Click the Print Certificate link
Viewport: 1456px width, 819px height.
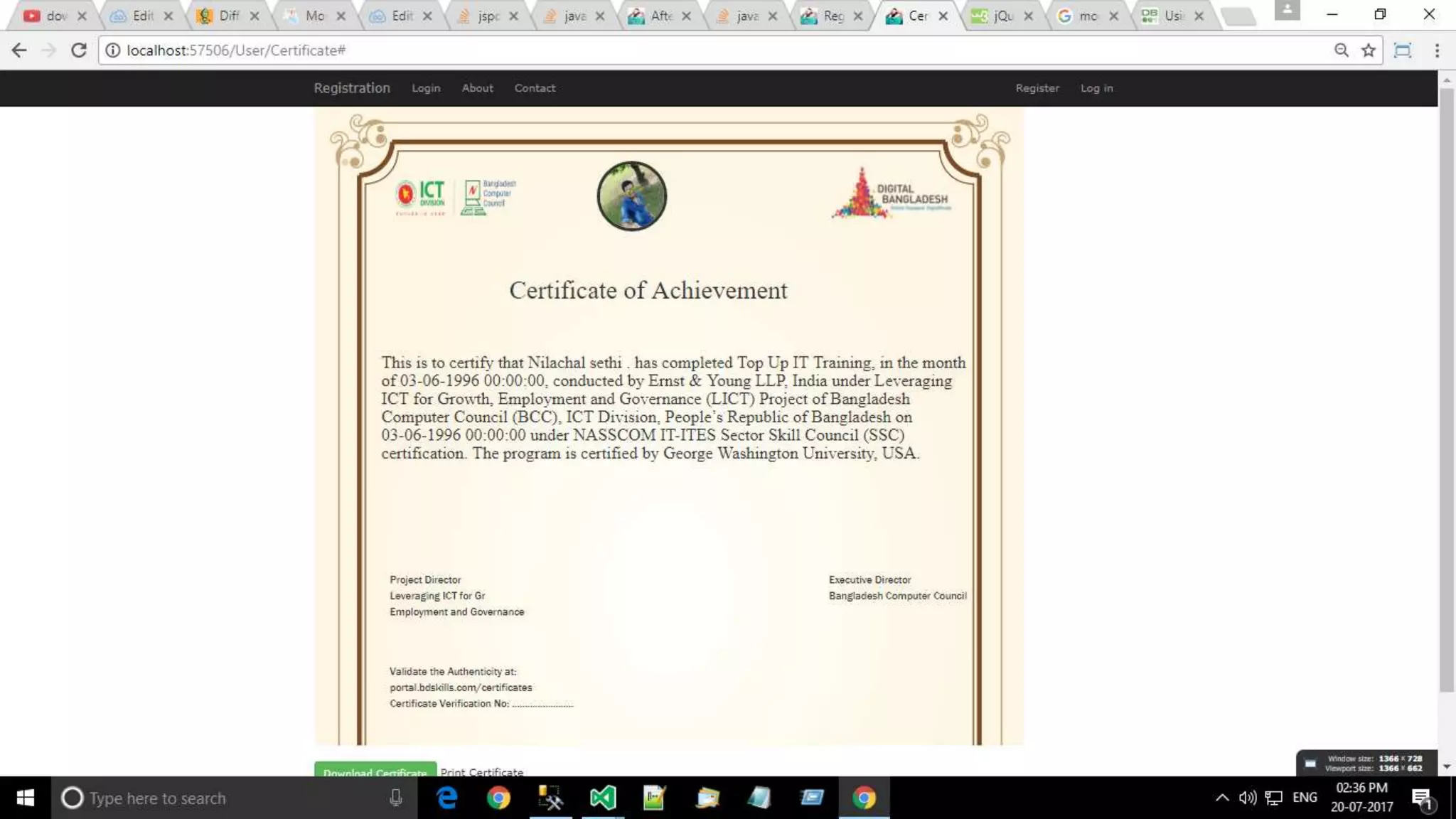pos(481,771)
